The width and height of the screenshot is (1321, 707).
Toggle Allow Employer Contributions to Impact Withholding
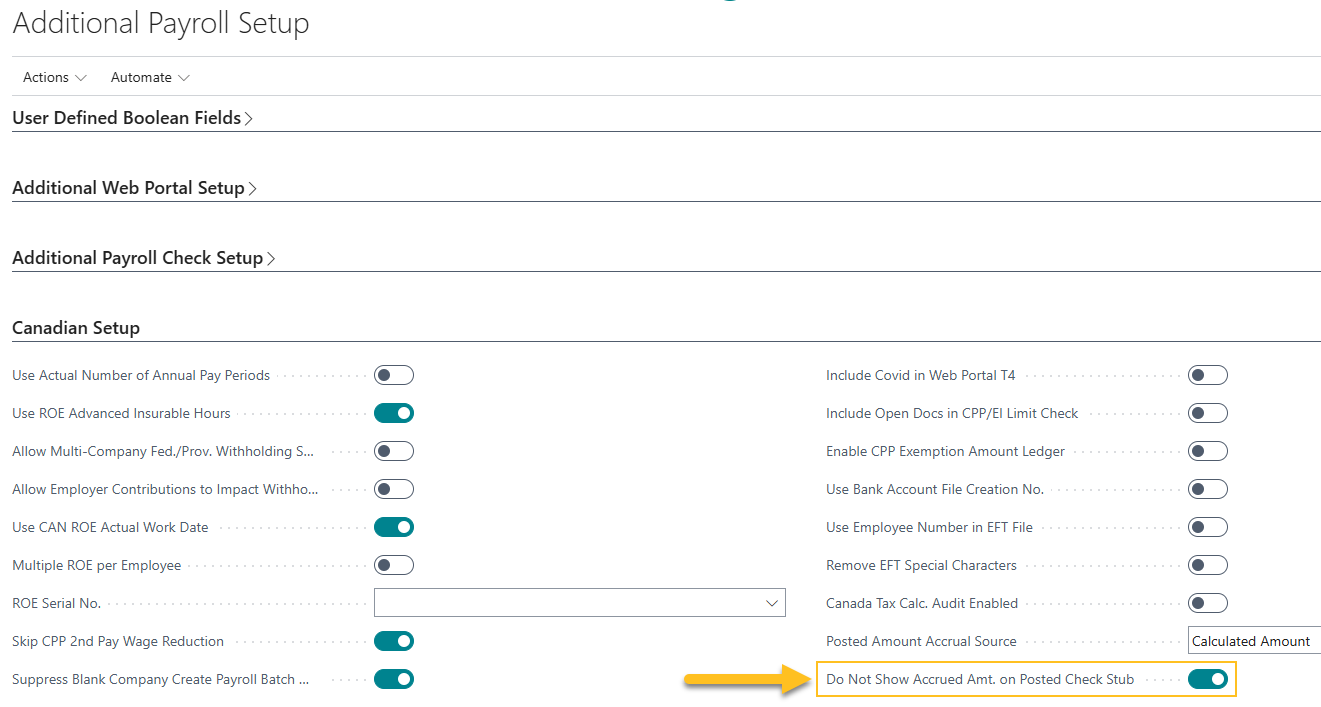[x=393, y=489]
